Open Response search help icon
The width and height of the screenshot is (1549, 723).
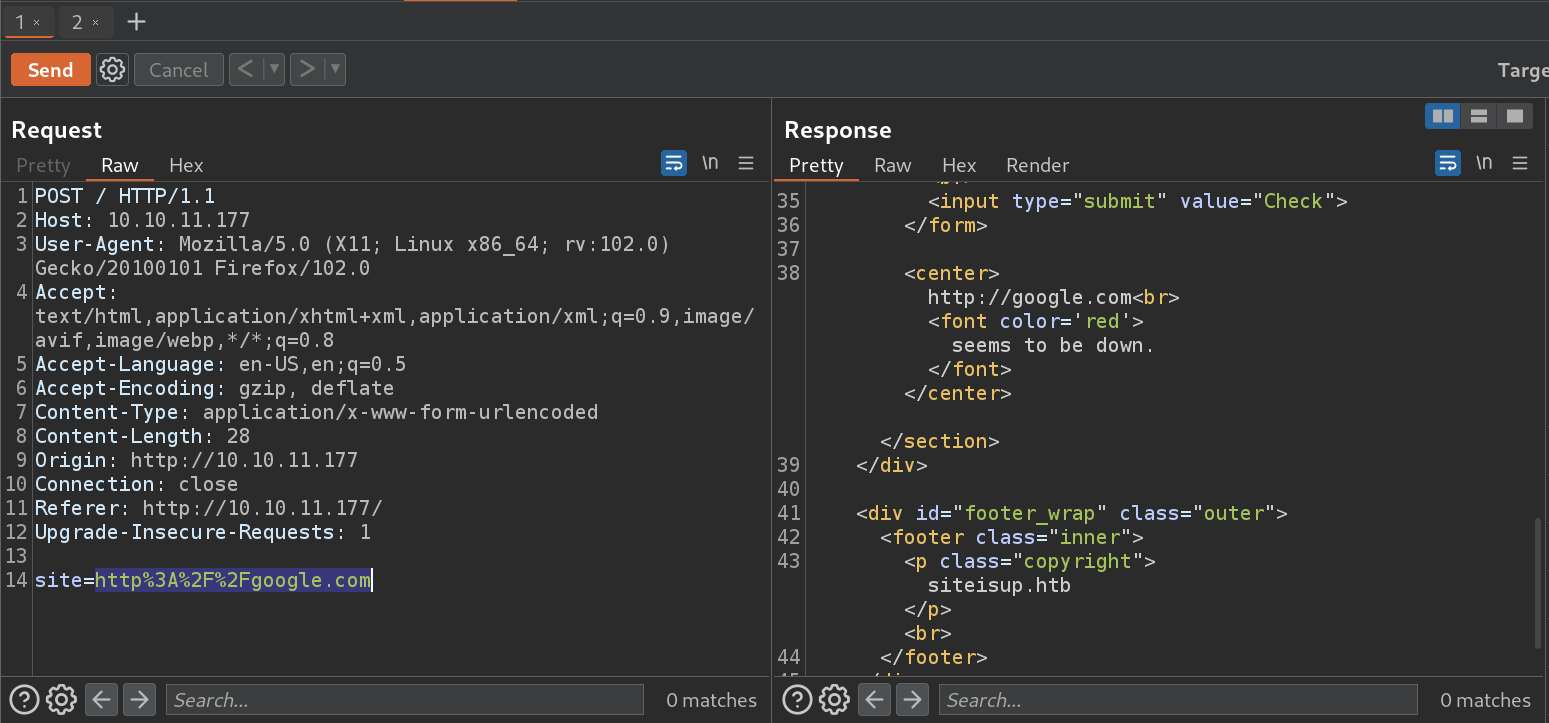(x=798, y=699)
